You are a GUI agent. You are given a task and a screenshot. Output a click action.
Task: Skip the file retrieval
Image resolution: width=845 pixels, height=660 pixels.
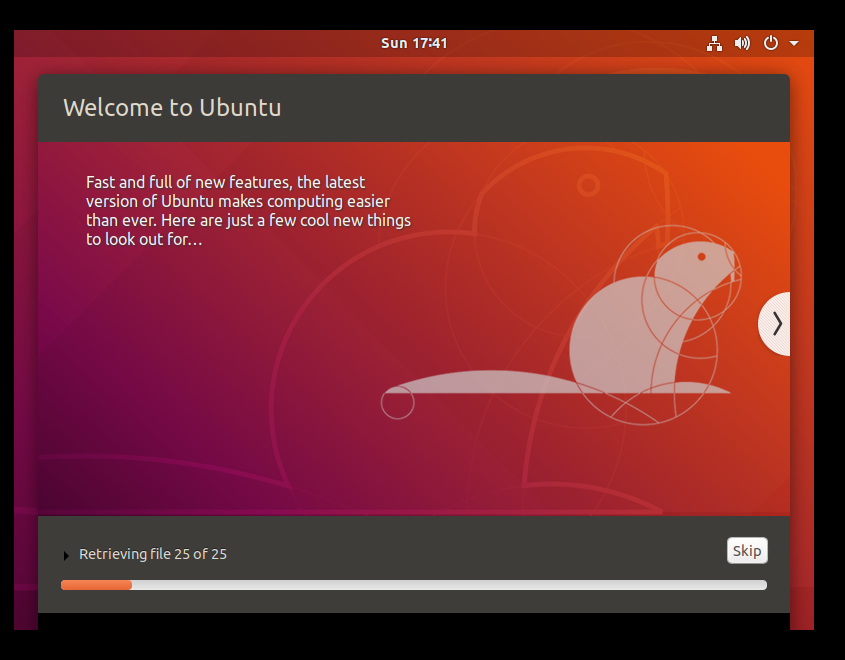[x=747, y=551]
